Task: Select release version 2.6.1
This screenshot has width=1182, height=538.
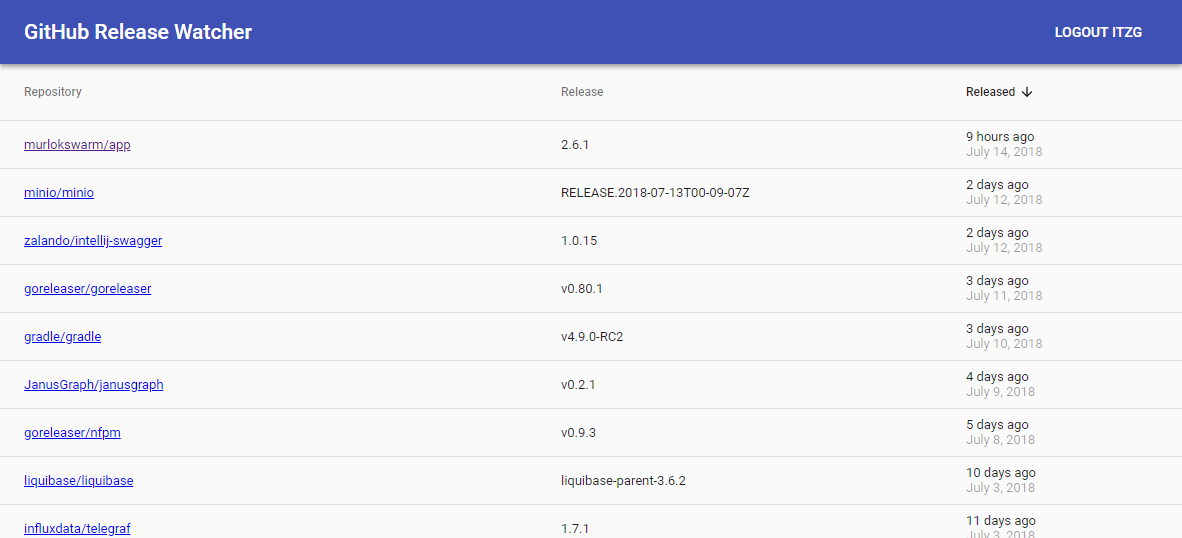Action: (574, 145)
